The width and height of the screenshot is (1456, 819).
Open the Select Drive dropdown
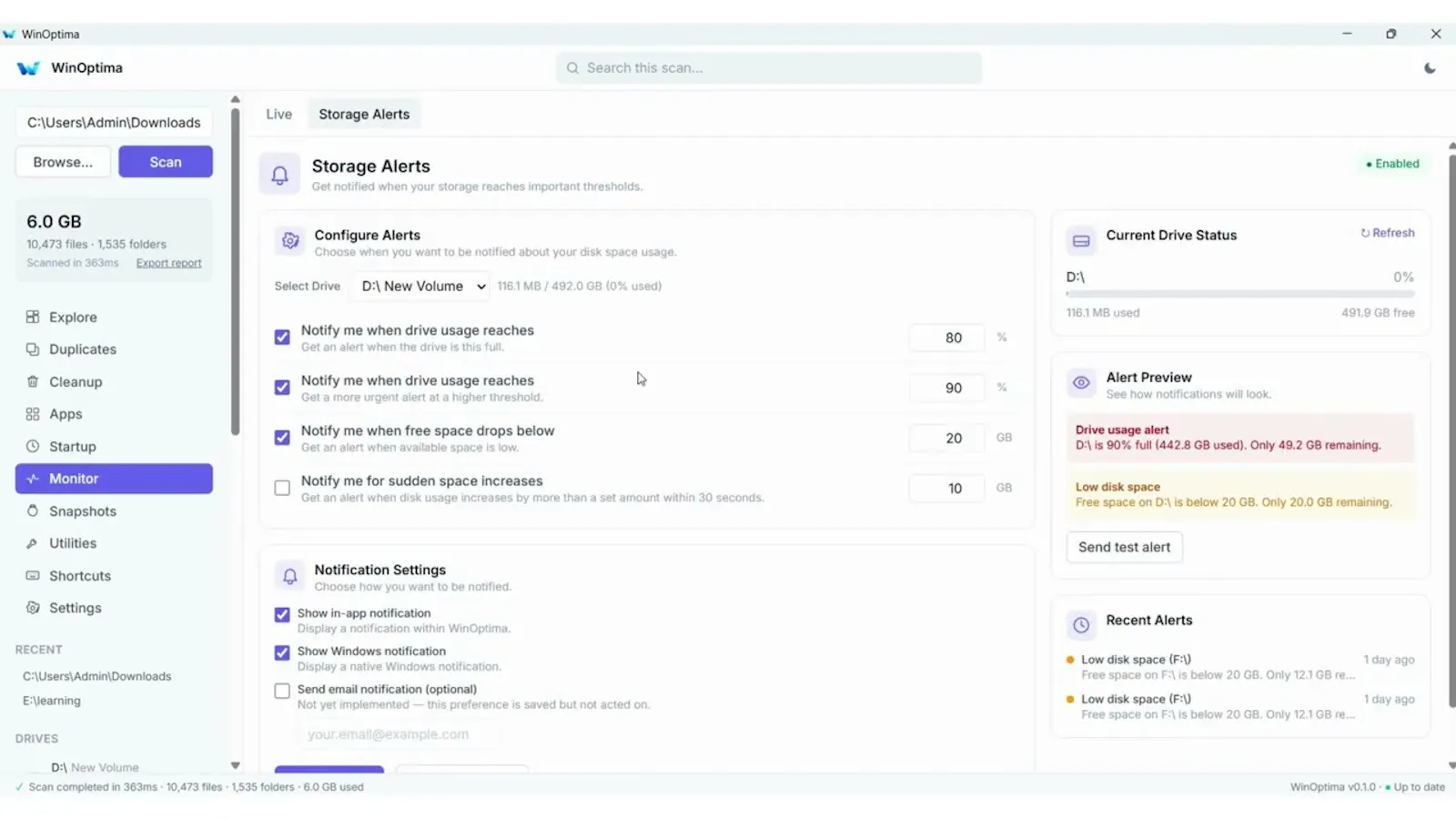(421, 286)
